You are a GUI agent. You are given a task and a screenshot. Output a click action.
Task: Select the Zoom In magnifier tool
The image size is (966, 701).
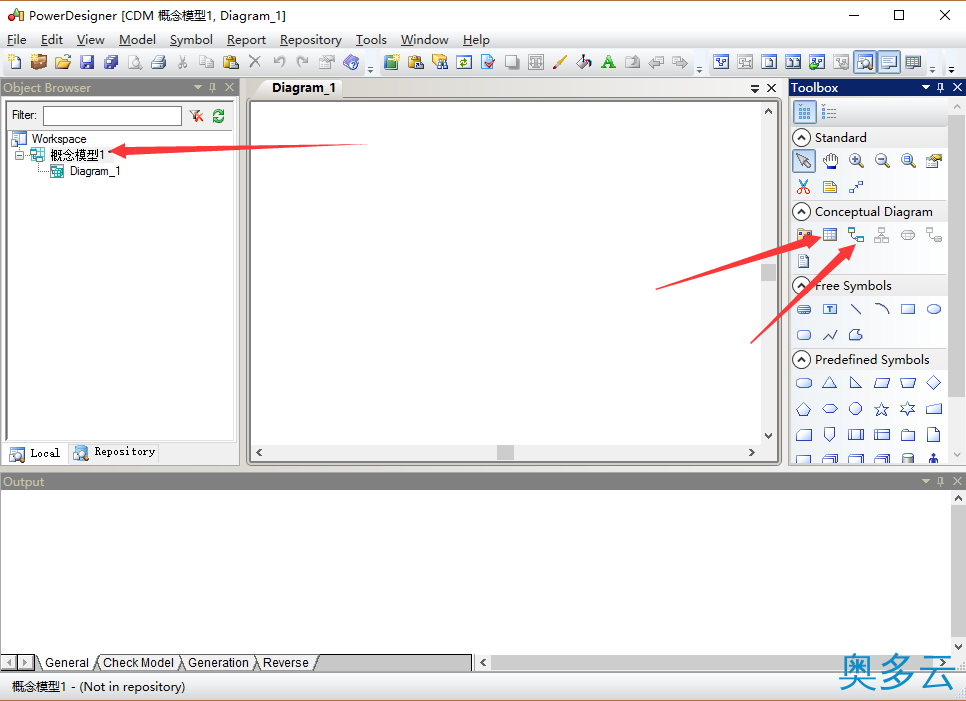[x=856, y=161]
